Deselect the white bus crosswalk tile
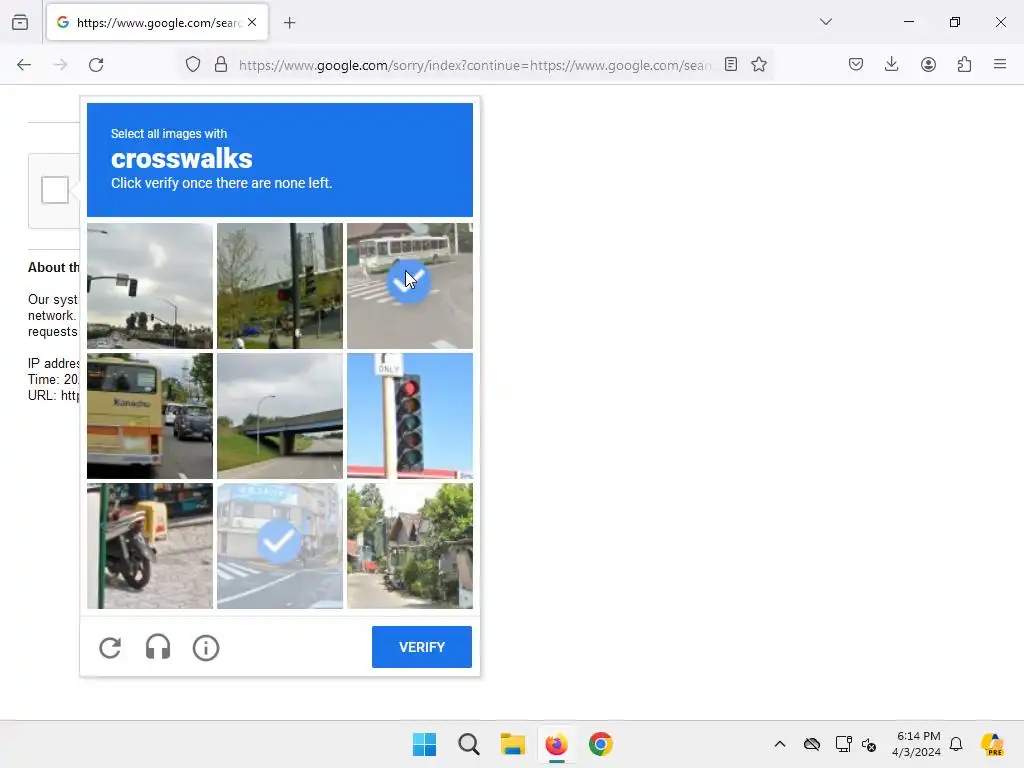Image resolution: width=1024 pixels, height=768 pixels. 409,286
